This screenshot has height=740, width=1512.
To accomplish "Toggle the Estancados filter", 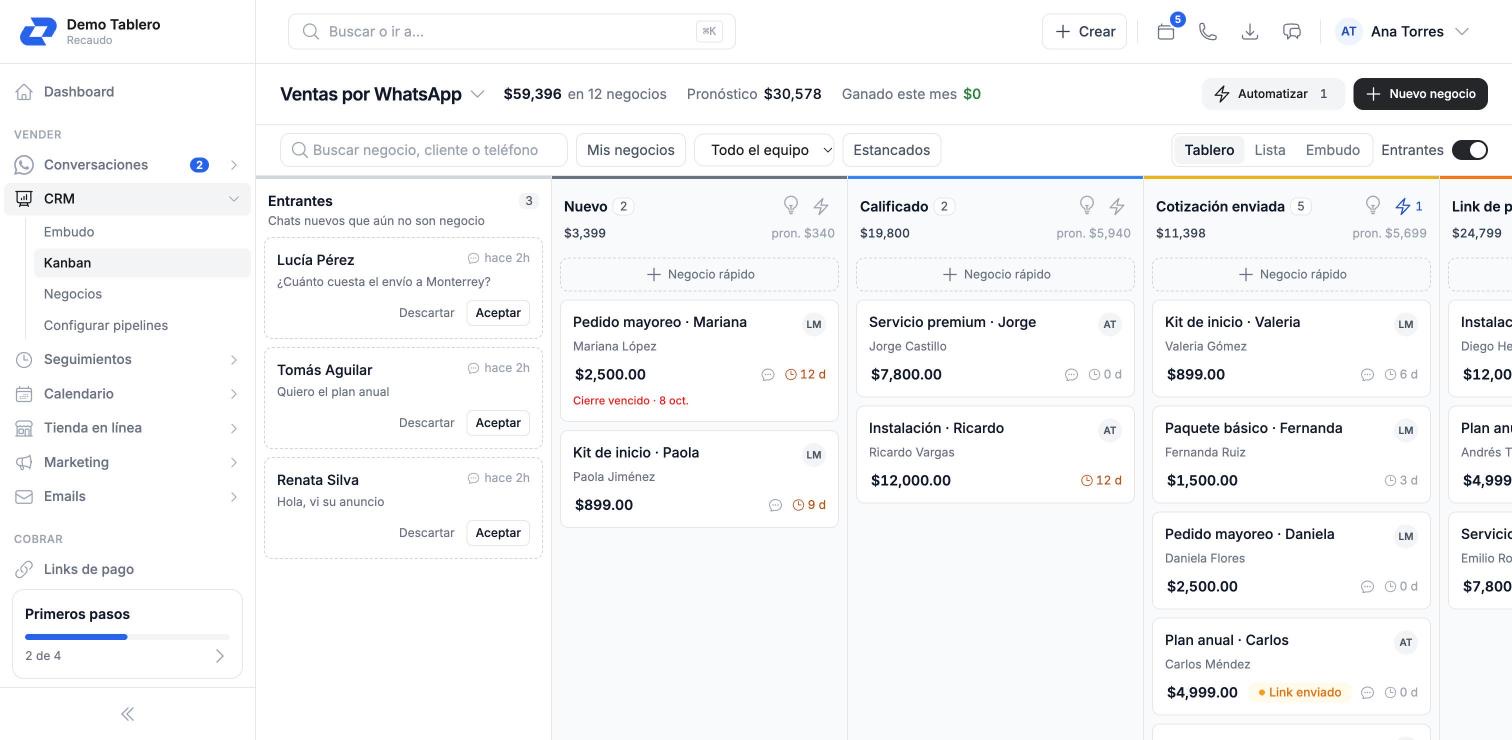I will pyautogui.click(x=892, y=150).
